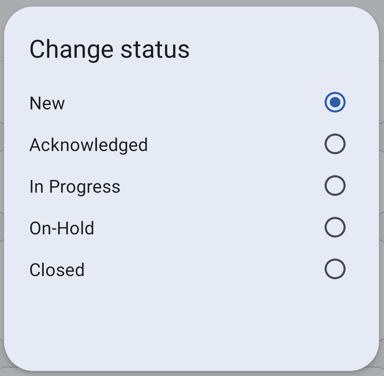384x376 pixels.
Task: Select the Acknowledged radio button
Action: 335,144
